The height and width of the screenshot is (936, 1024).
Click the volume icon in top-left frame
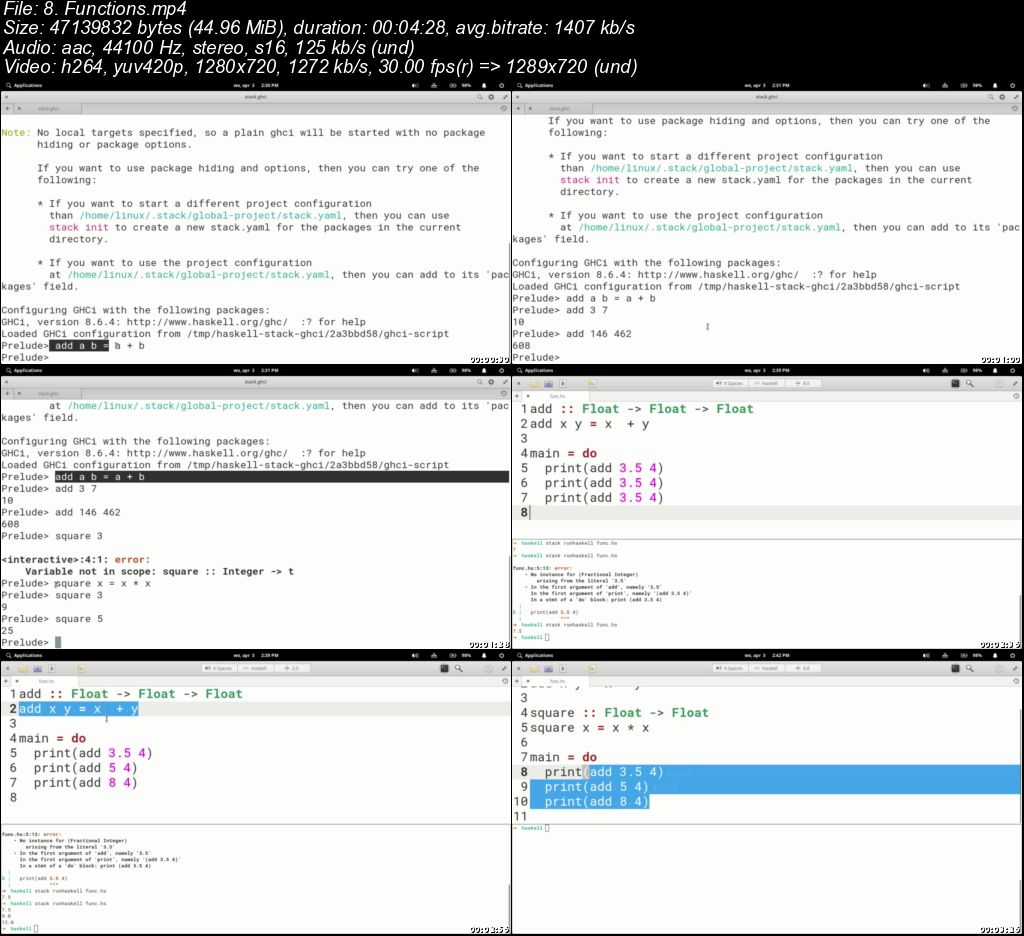[415, 86]
